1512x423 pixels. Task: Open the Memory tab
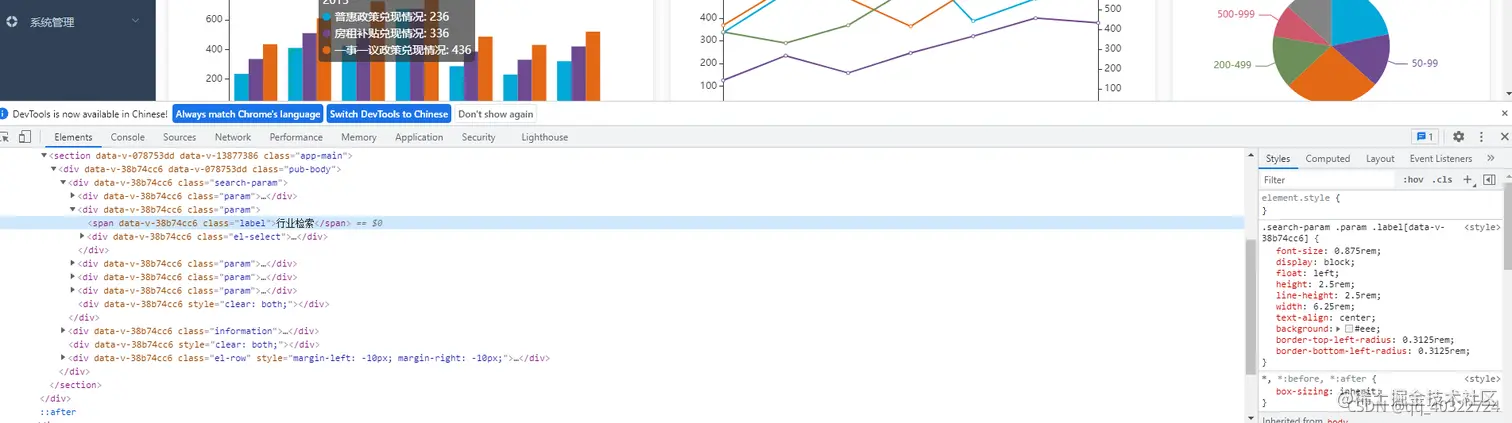coord(359,137)
